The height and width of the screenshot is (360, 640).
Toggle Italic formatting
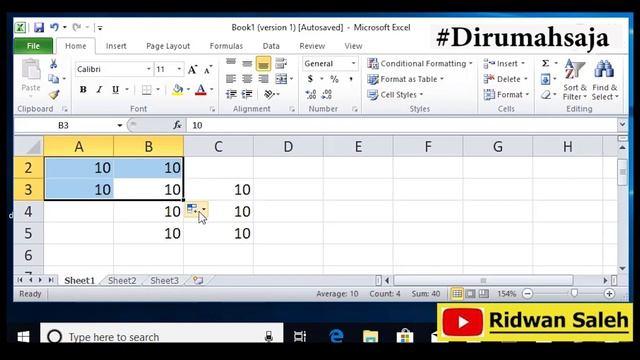click(x=99, y=89)
